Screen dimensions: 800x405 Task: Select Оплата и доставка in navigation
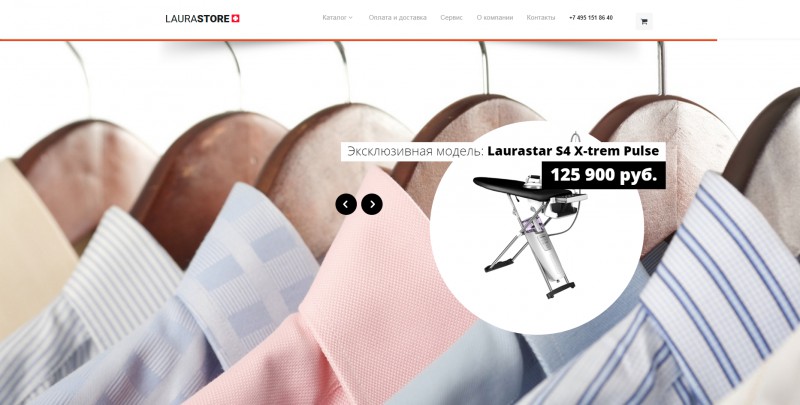tap(397, 17)
